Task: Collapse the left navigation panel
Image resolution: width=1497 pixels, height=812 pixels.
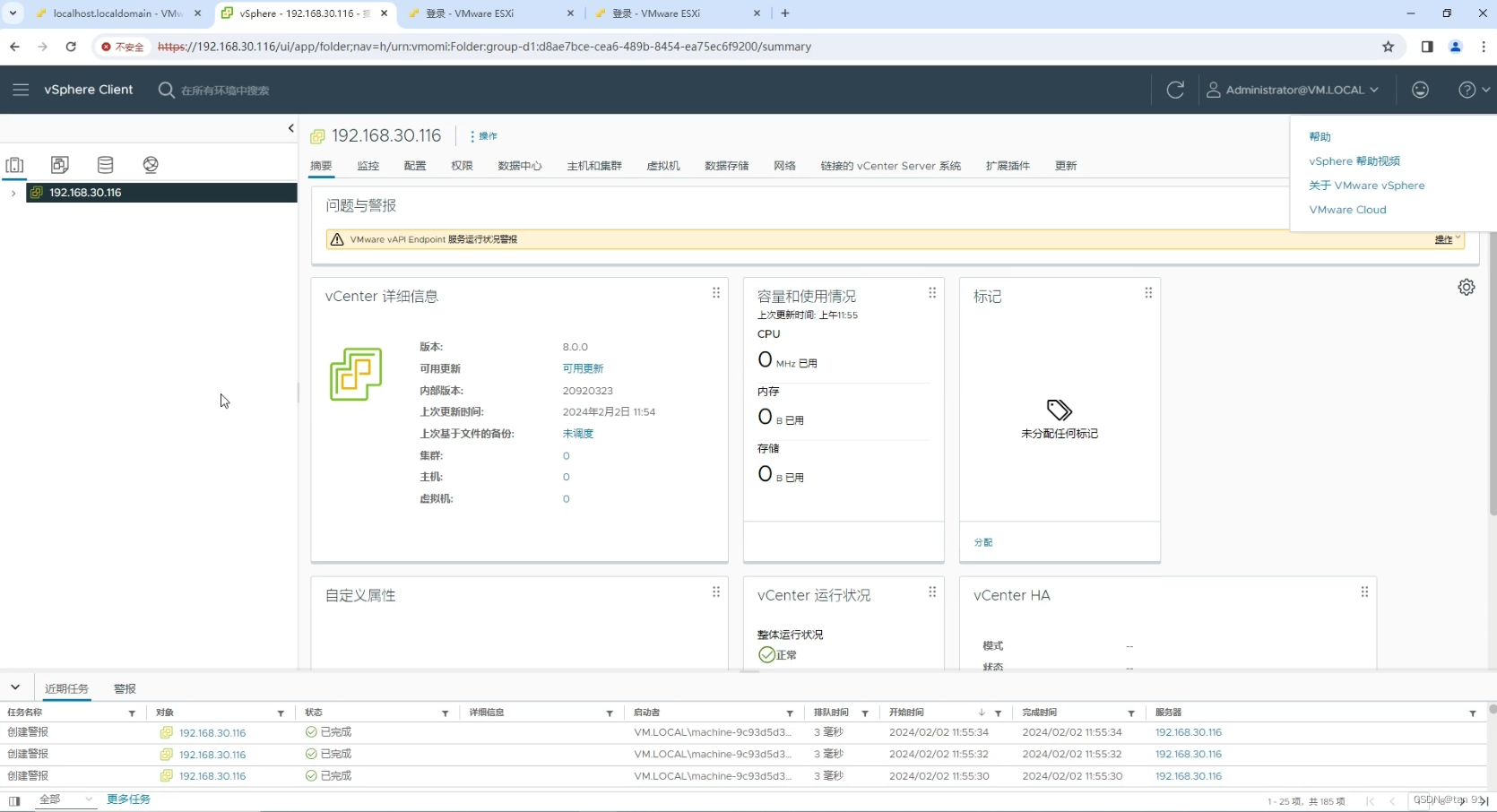Action: tap(290, 128)
